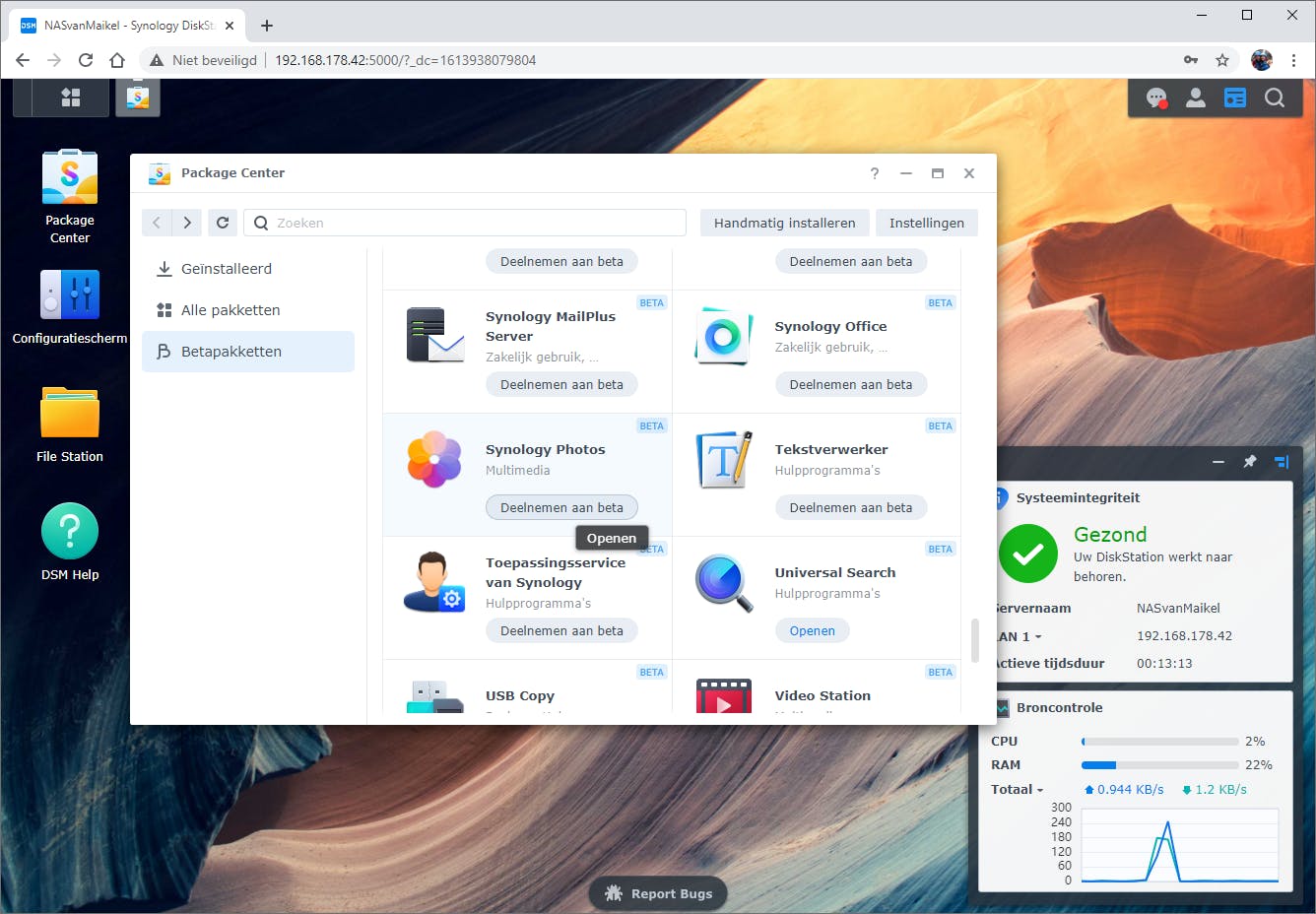Join beta for Synology MailPlus Server
This screenshot has width=1316, height=914.
click(x=561, y=385)
